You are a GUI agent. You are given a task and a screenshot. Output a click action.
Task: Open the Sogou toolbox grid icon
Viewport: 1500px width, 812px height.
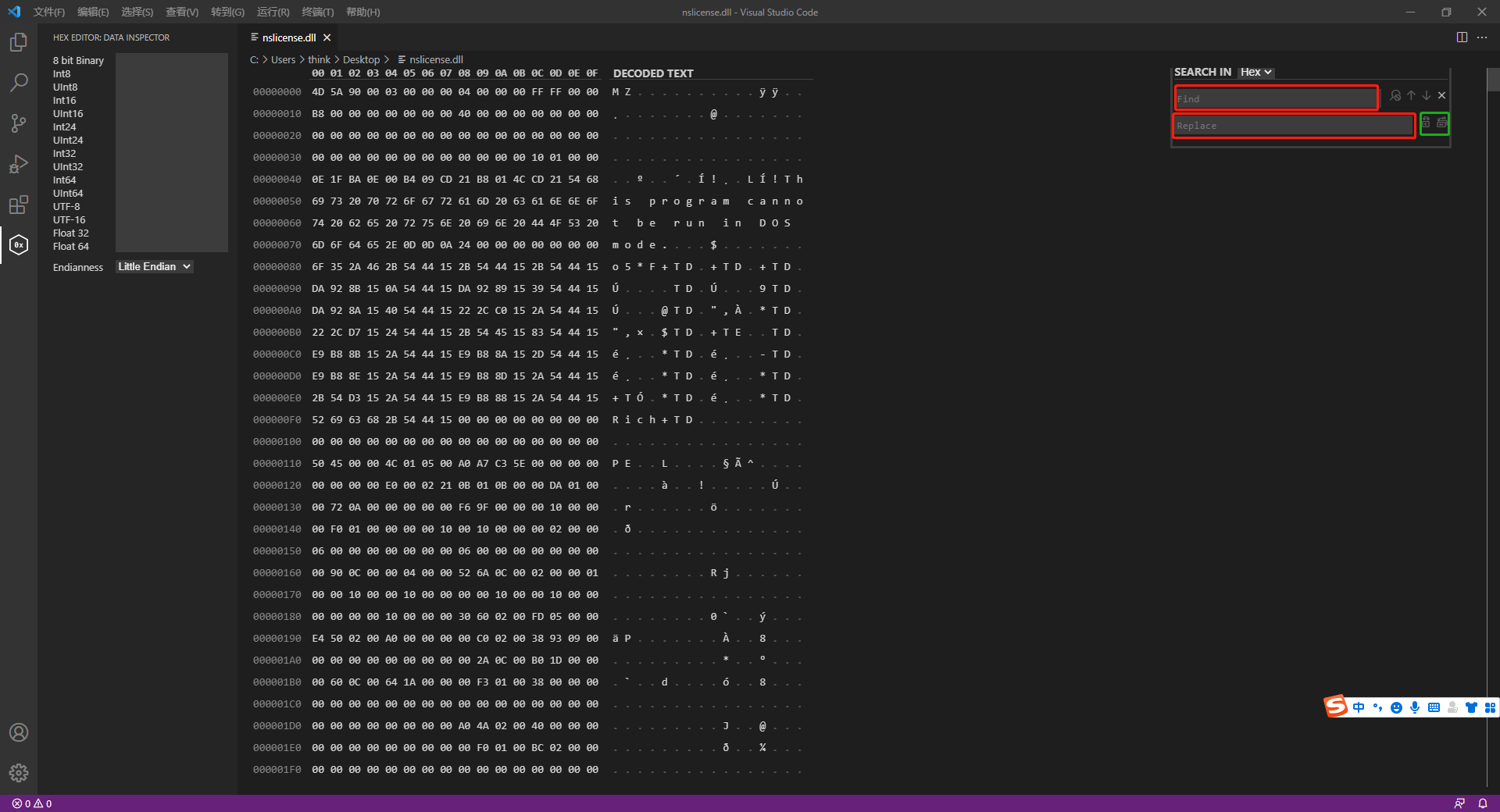(x=1490, y=707)
